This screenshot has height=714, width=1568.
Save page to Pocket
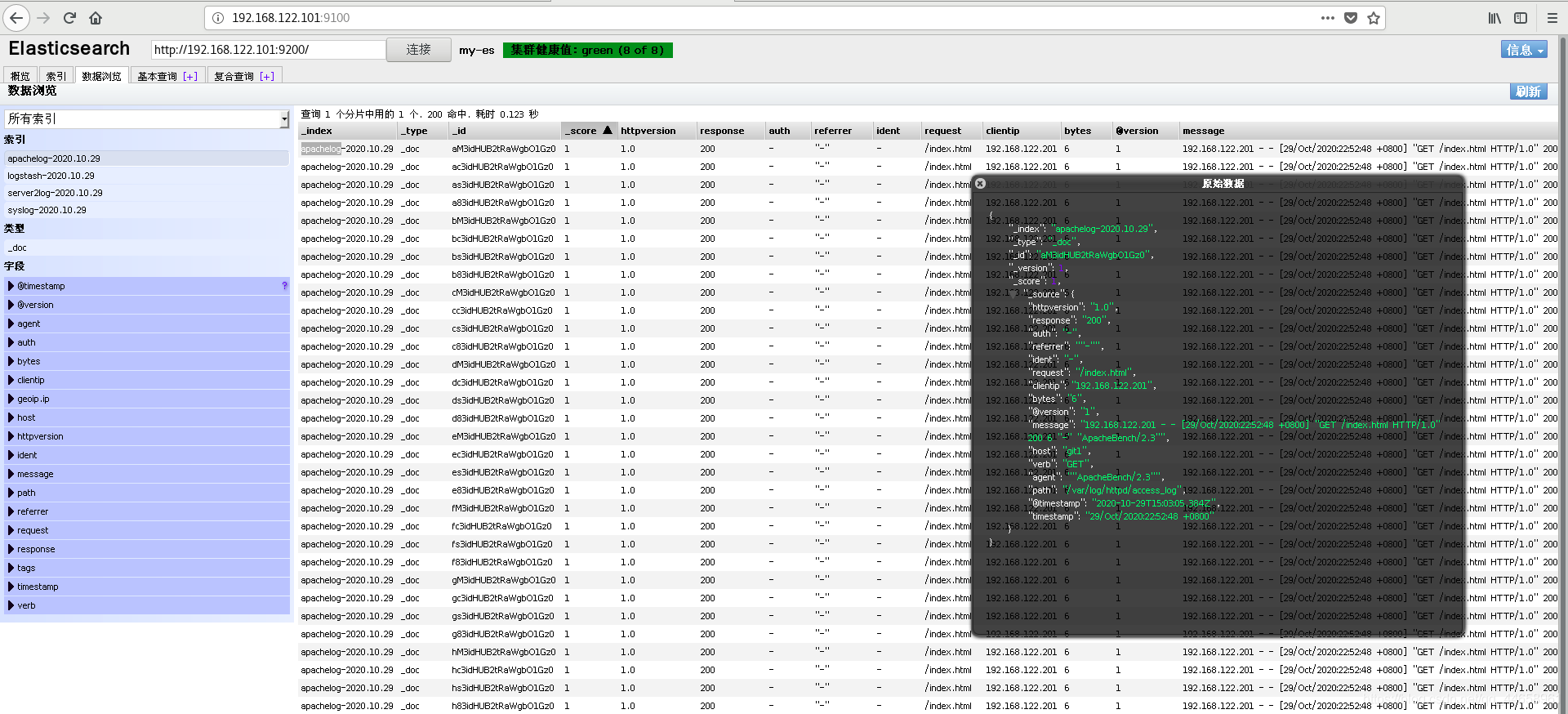[1351, 18]
